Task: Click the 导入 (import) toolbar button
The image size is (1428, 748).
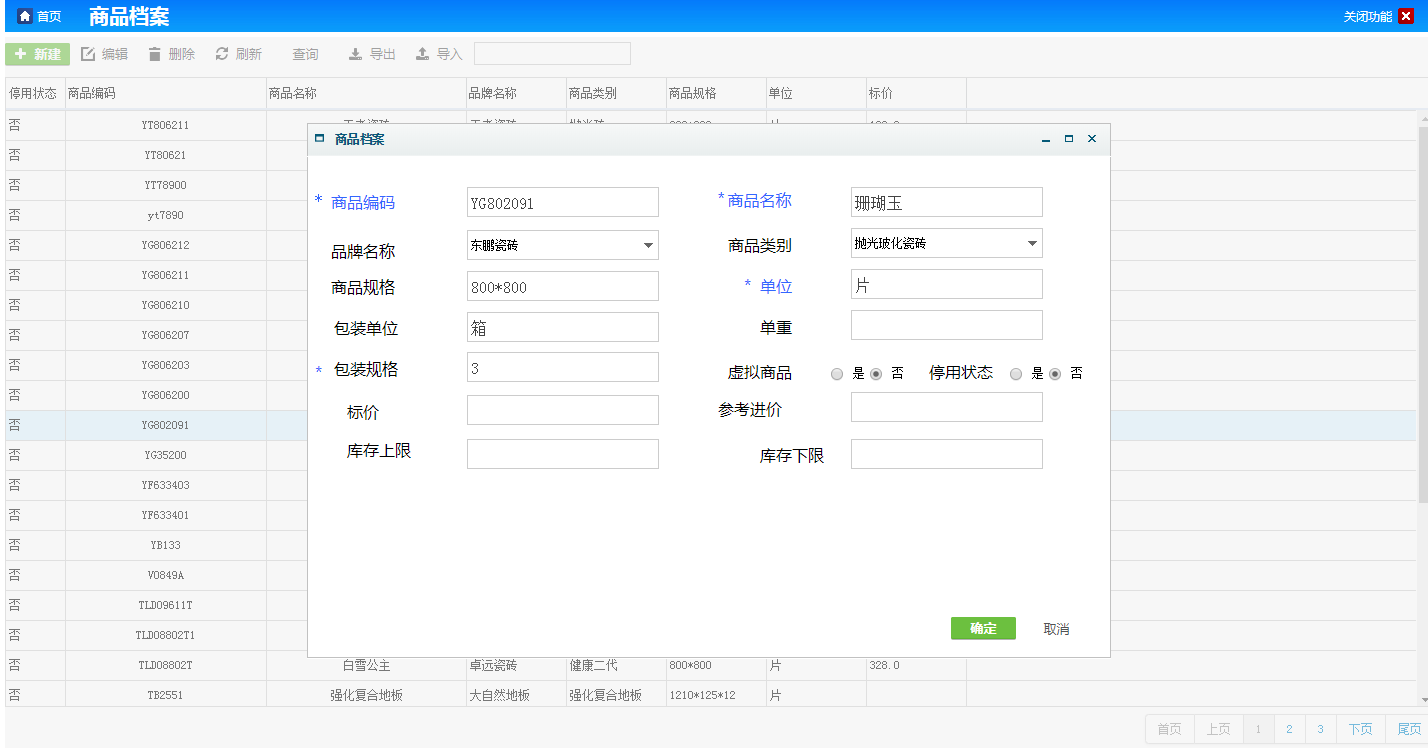Action: 439,54
